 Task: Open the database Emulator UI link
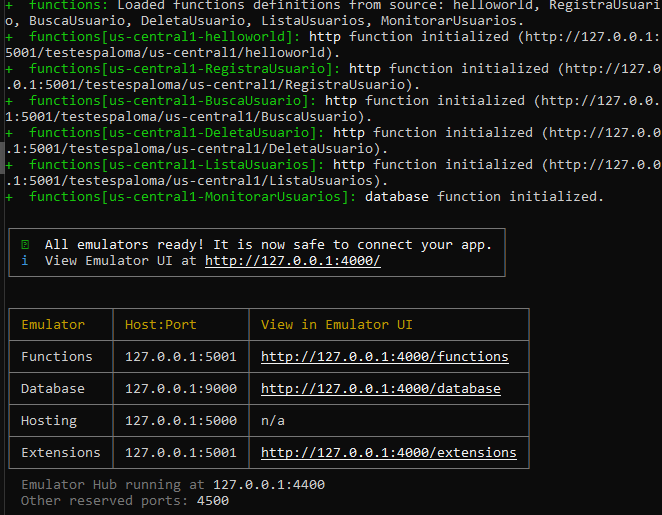[381, 389]
